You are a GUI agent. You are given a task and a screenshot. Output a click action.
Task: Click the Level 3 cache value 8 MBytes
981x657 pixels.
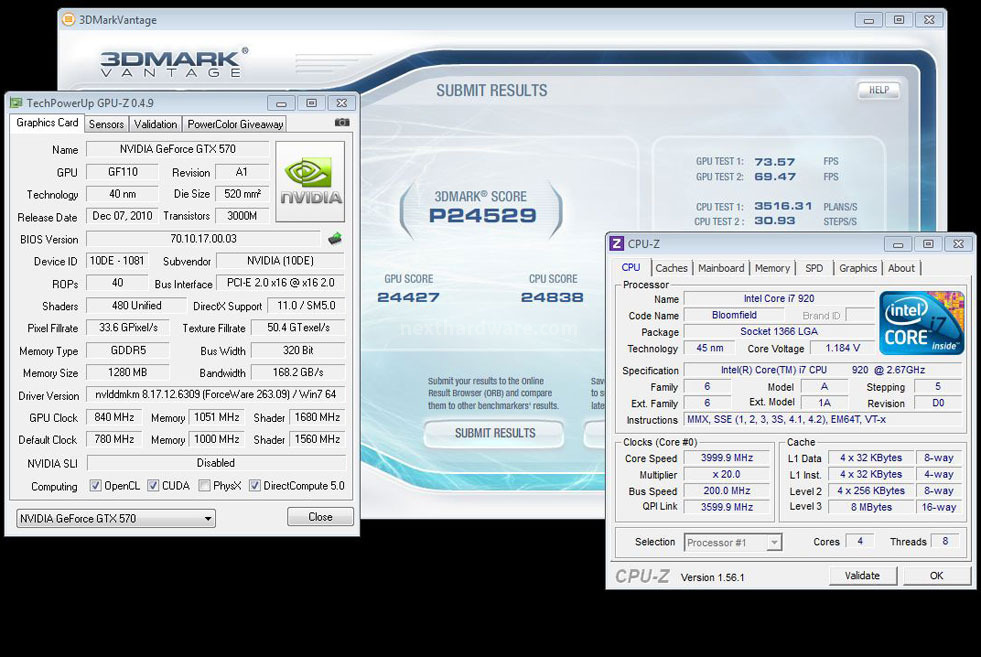pos(871,507)
